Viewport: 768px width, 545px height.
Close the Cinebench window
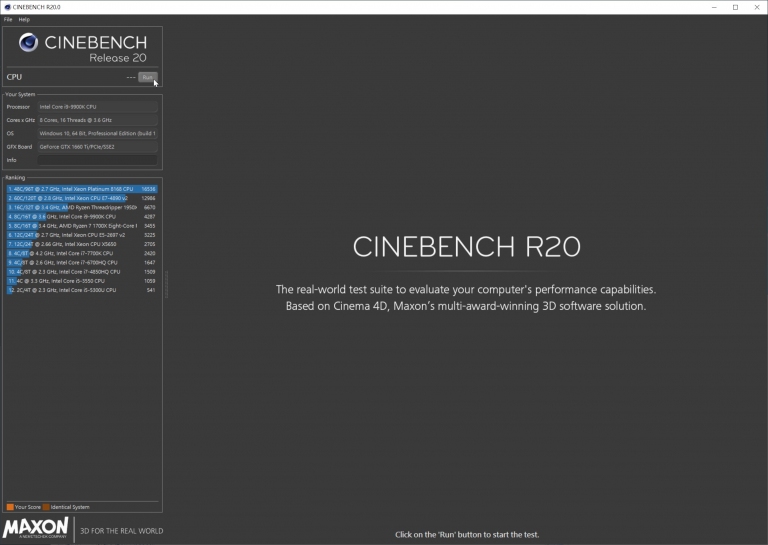[757, 7]
